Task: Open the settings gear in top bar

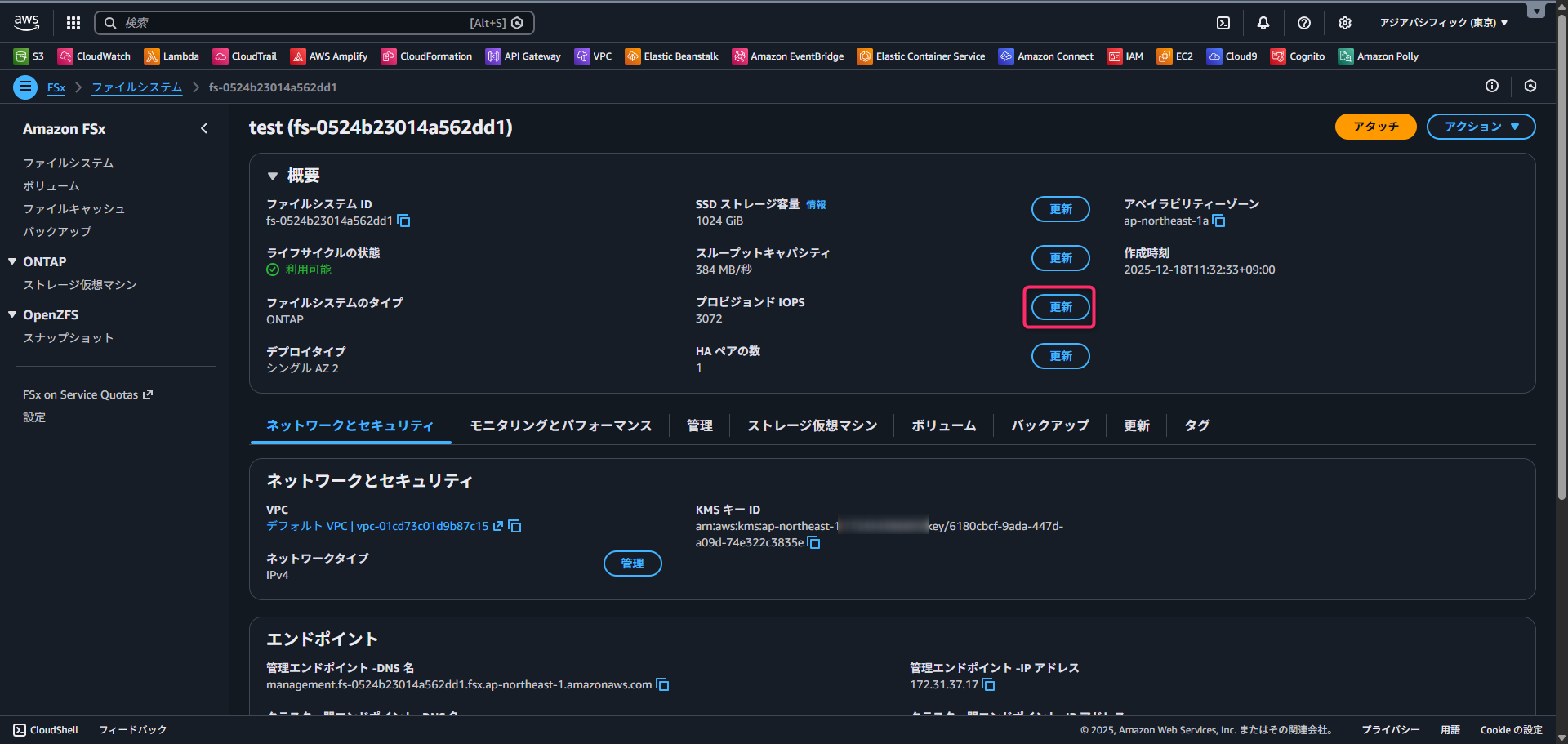Action: [1345, 23]
